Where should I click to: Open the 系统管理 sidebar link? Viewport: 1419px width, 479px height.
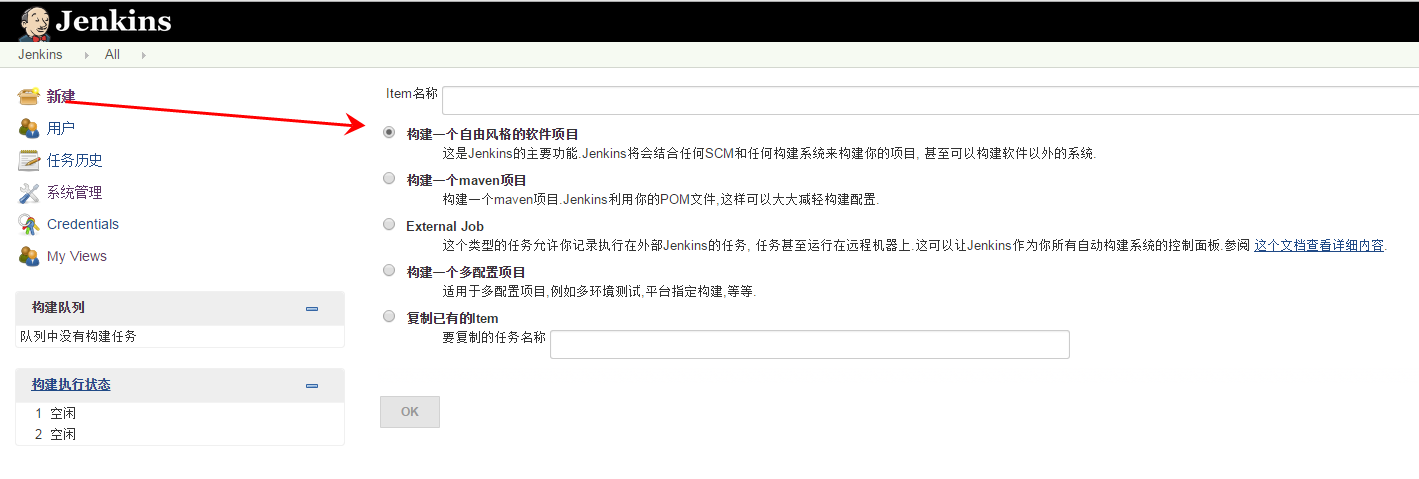pos(75,192)
